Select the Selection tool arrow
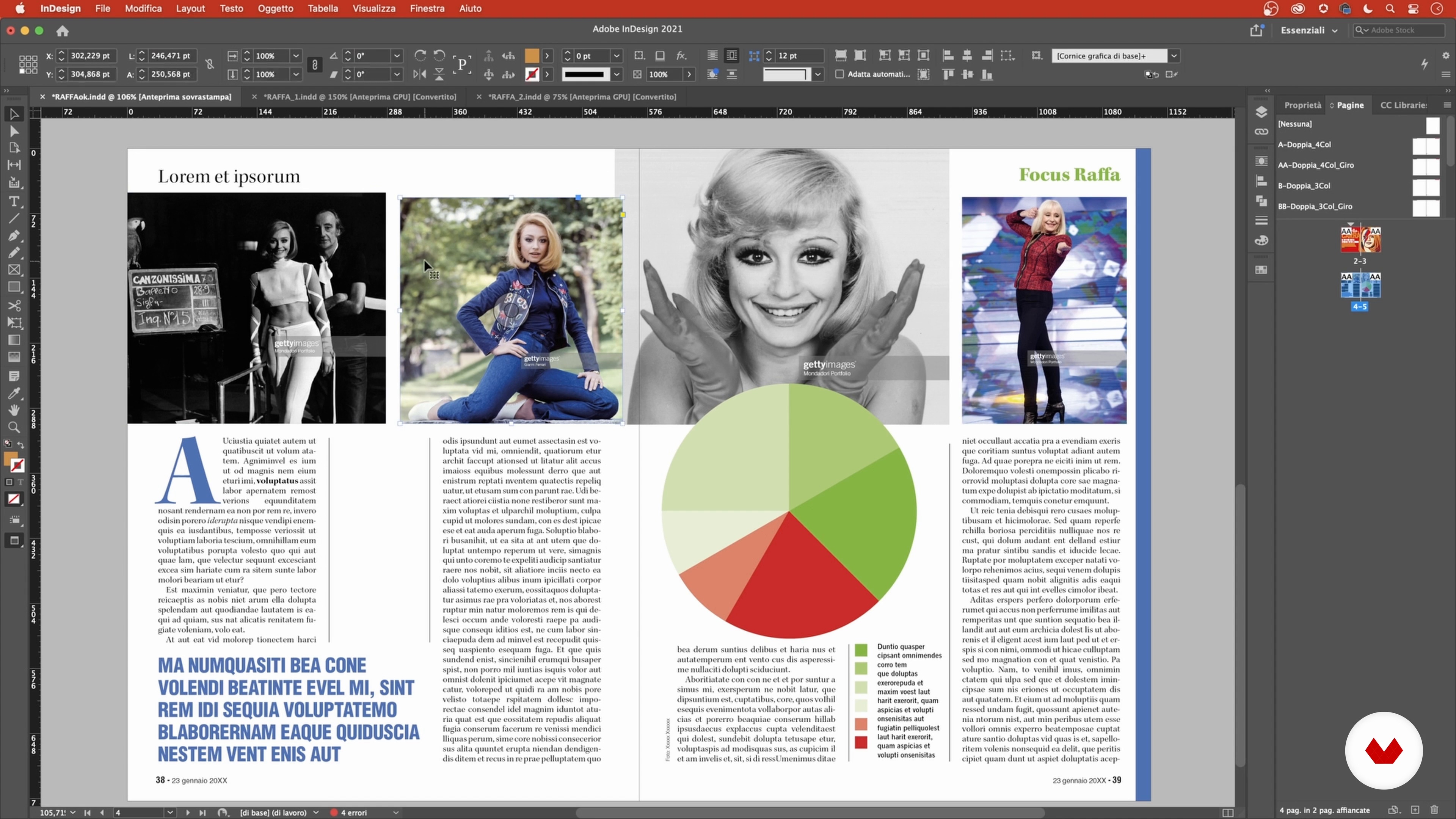Image resolution: width=1456 pixels, height=819 pixels. (x=14, y=114)
